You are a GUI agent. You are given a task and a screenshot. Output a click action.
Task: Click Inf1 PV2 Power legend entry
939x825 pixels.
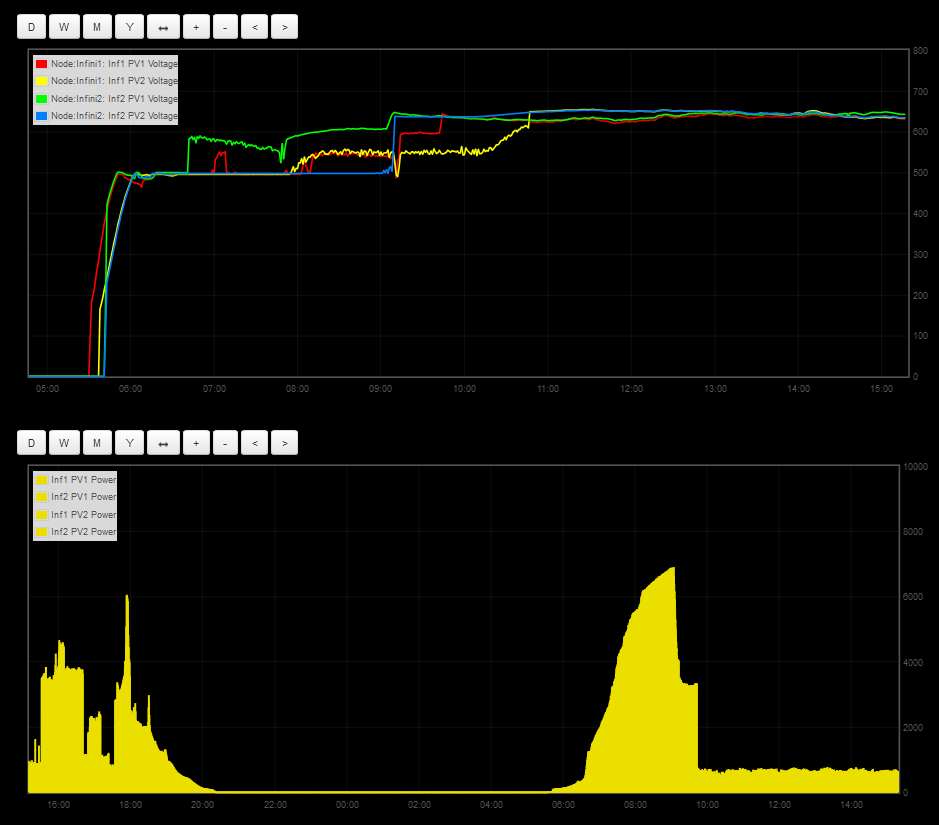pyautogui.click(x=83, y=515)
